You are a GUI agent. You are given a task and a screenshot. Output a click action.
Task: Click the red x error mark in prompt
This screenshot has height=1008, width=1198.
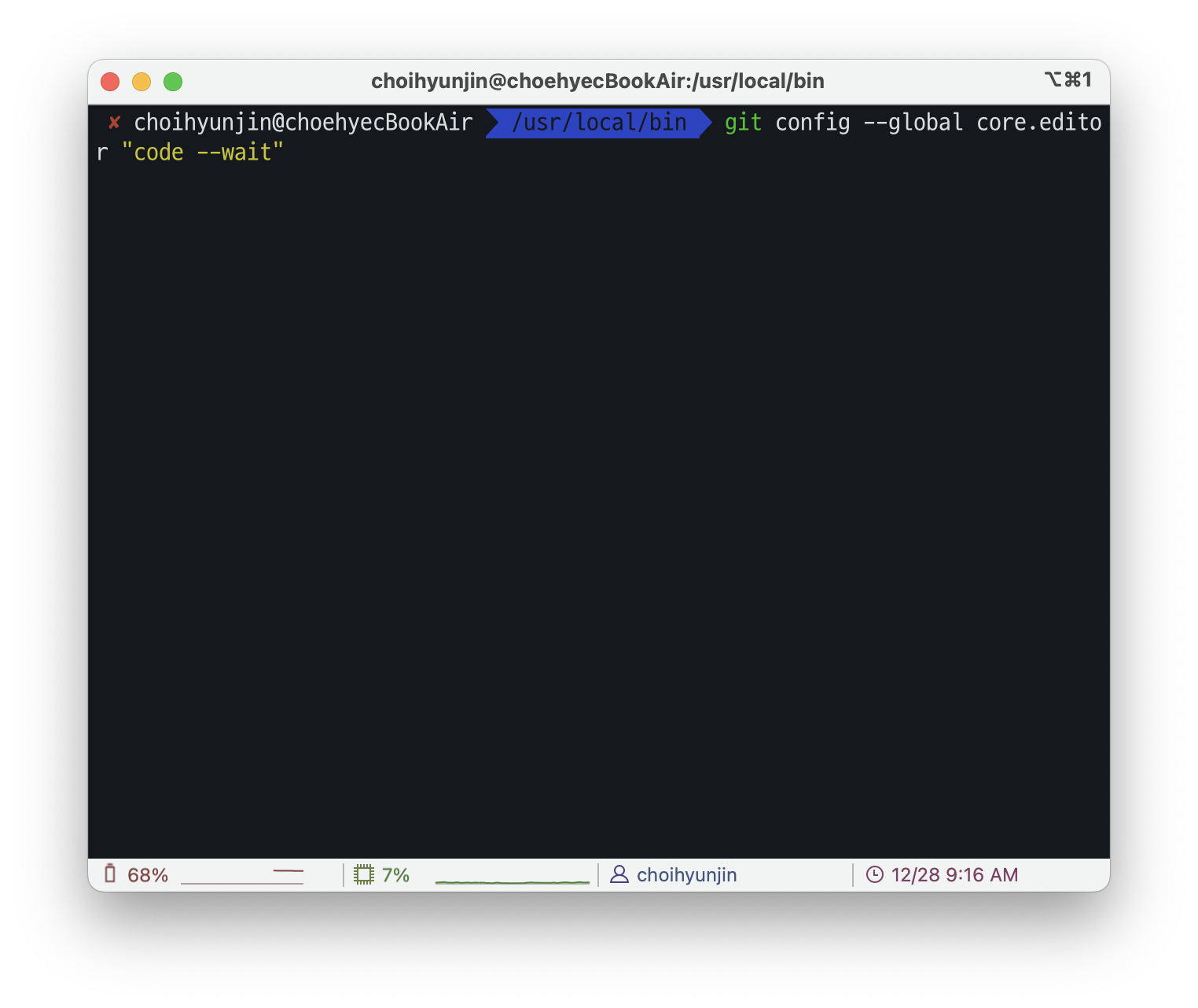(x=115, y=123)
